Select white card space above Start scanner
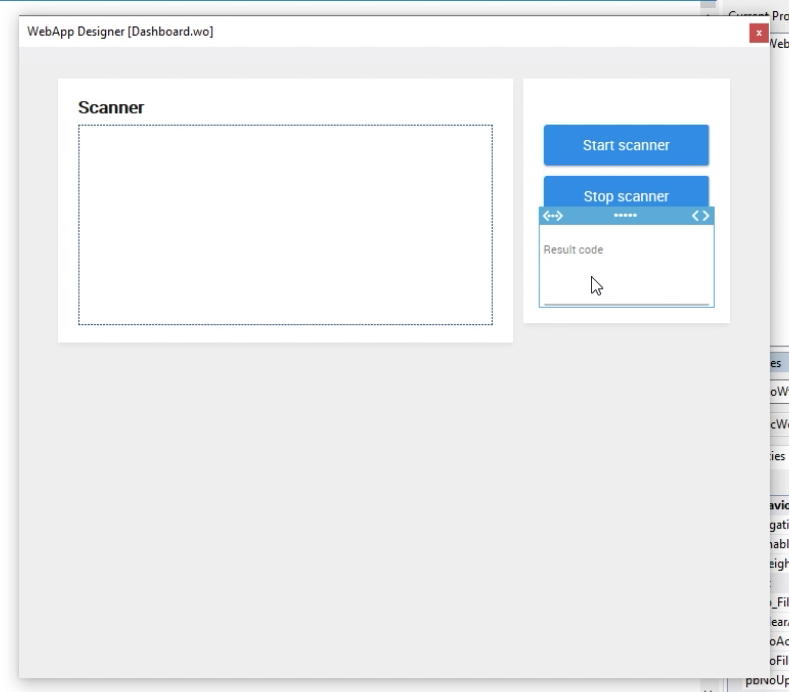Screen dimensions: 789x692 click(626, 100)
